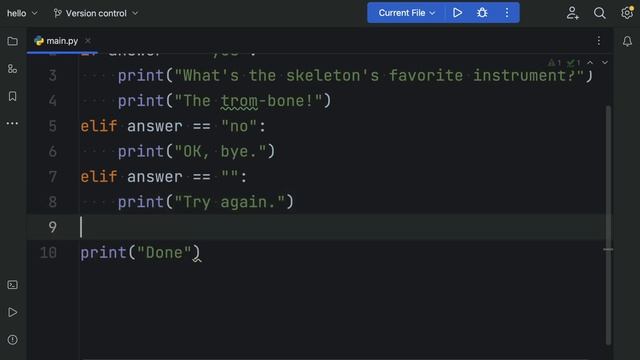Show more tool windows ellipsis
640x360 pixels.
click(12, 123)
